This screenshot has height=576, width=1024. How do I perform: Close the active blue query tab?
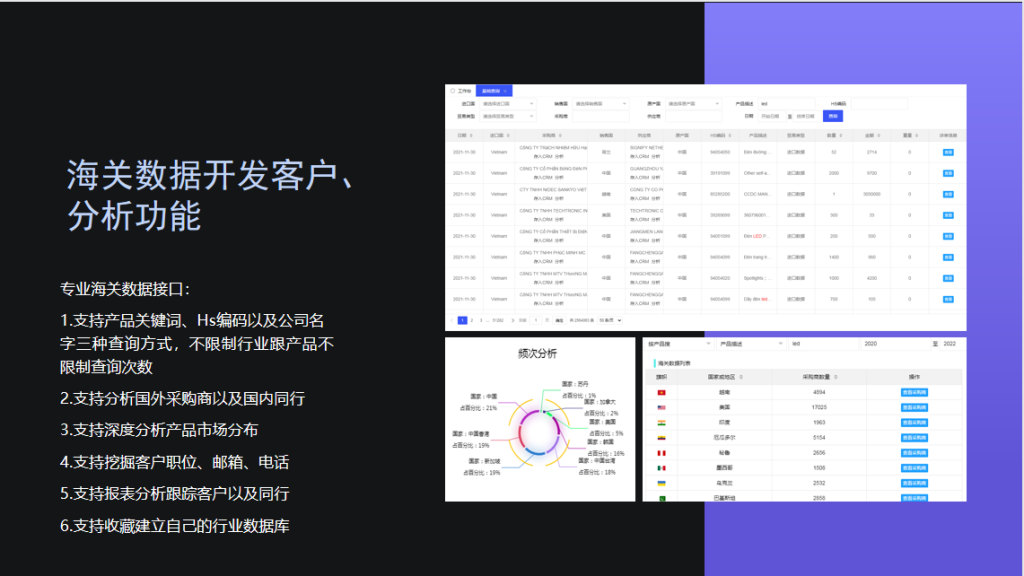click(505, 90)
